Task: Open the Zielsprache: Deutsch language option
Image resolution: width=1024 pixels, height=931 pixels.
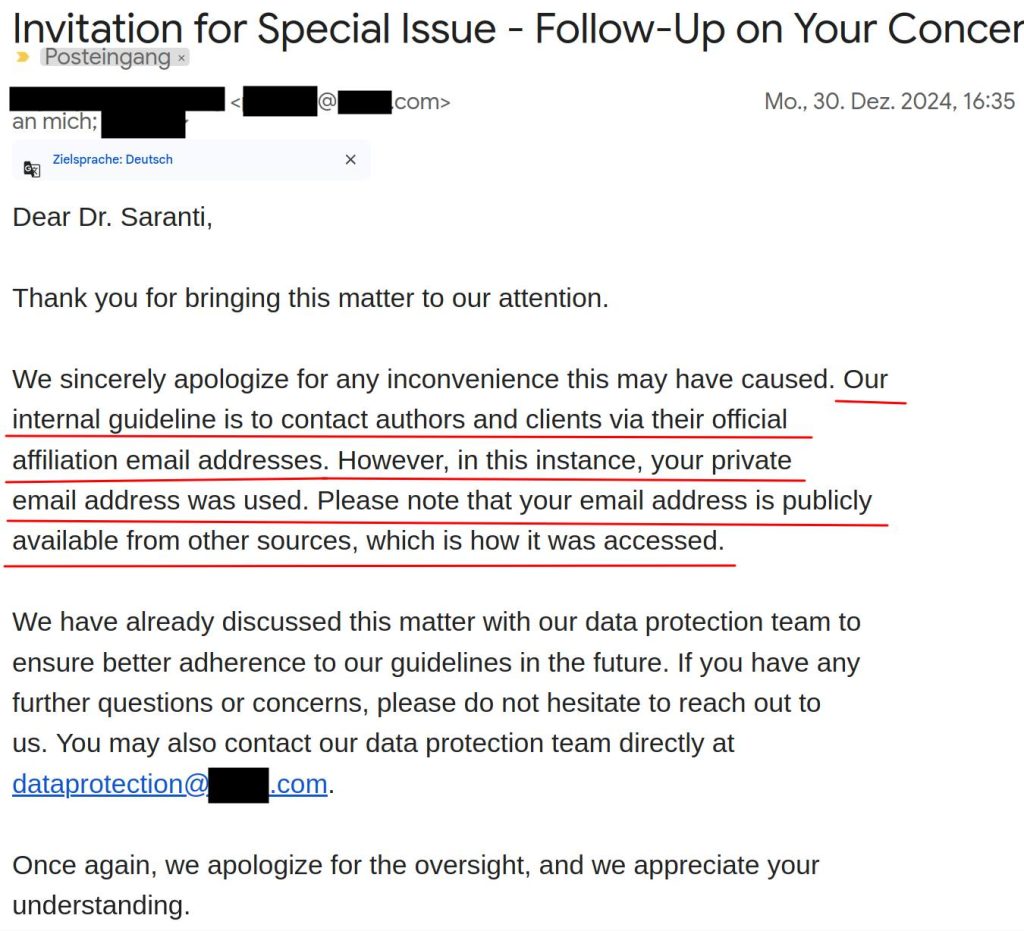Action: 112,159
